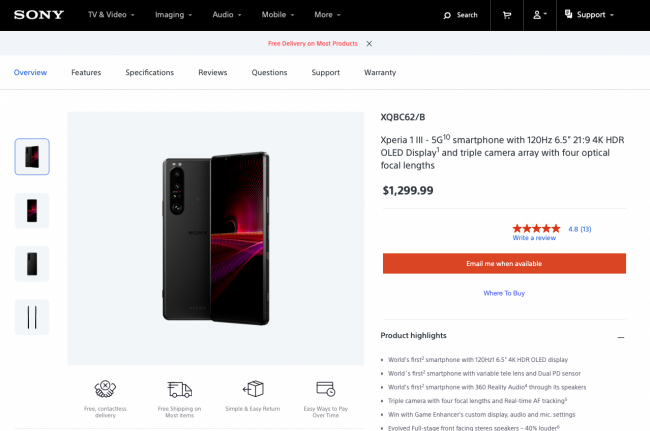
Task: Dismiss the Free Delivery banner
Action: [369, 44]
